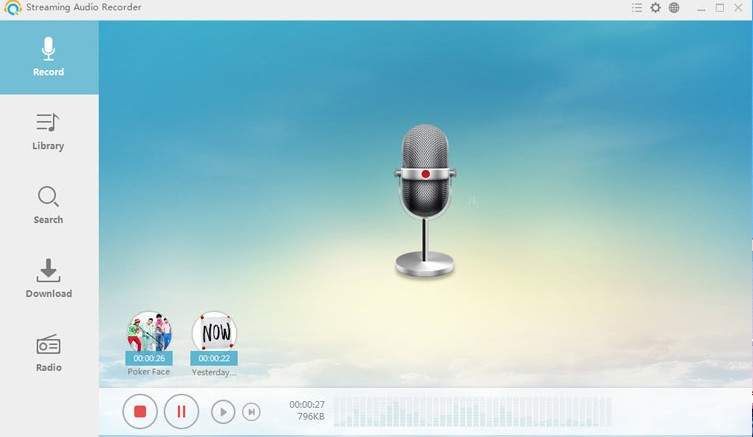Maximize the Streaming Audio Recorder window
Viewport: 753px width, 437px height.
pyautogui.click(x=720, y=8)
